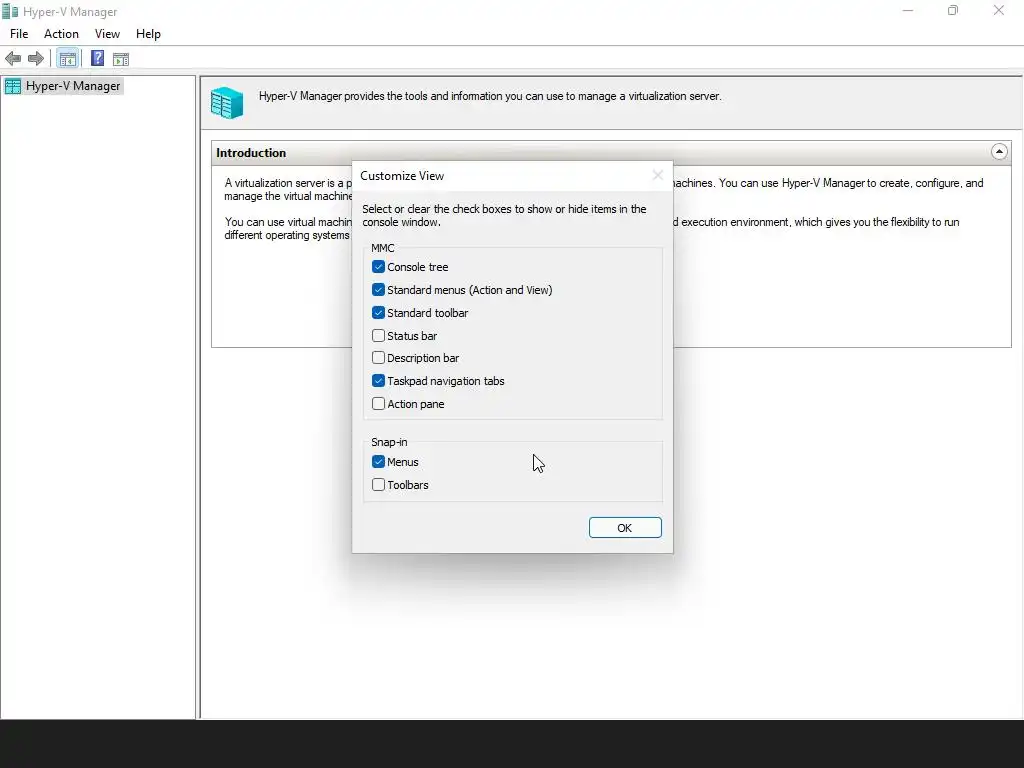Open the Action menu
Screen dimensions: 1024x768
(61, 34)
